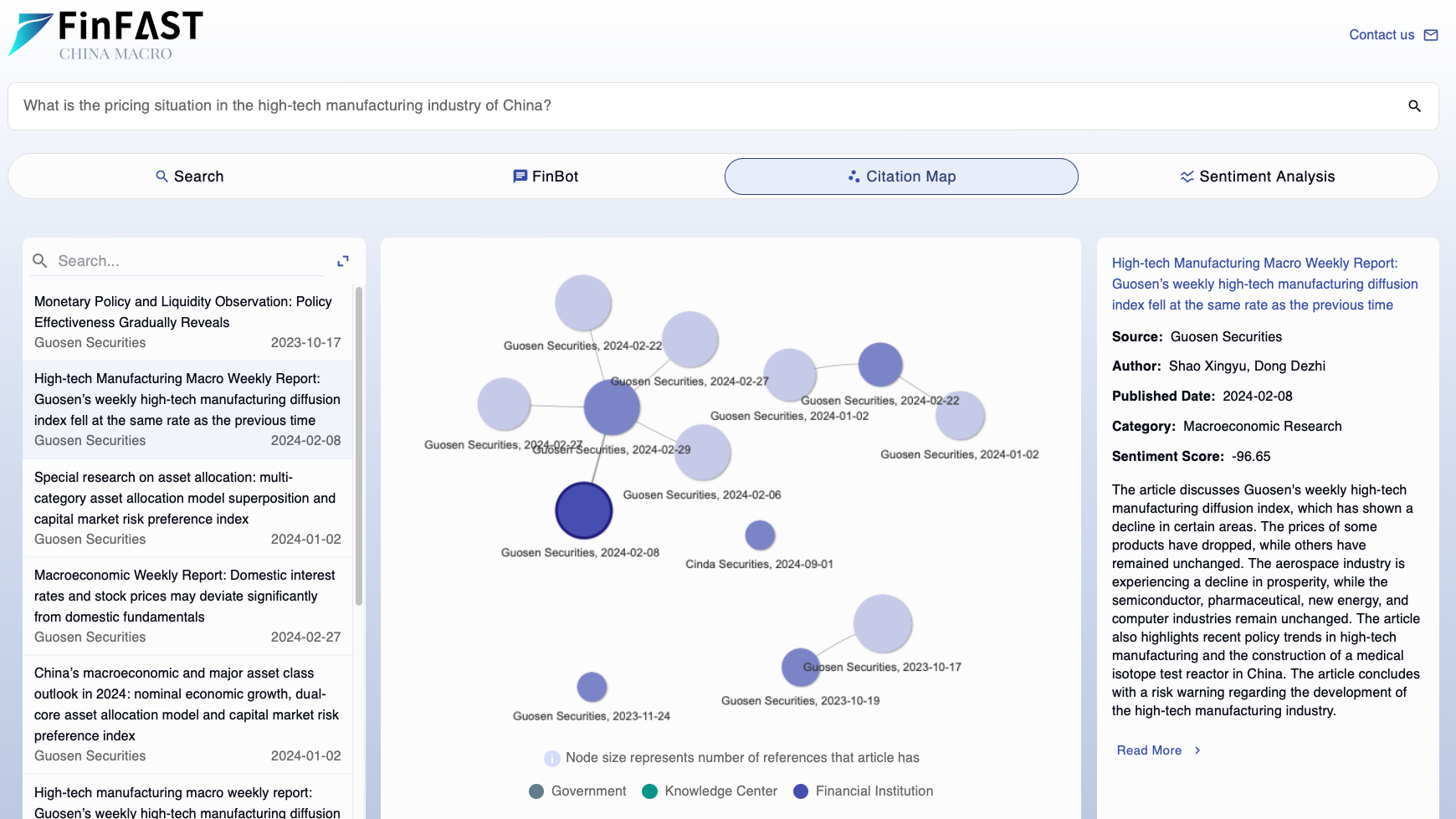Click the Guosen Securities 2023-10-17 node
This screenshot has height=819, width=1456.
883,624
